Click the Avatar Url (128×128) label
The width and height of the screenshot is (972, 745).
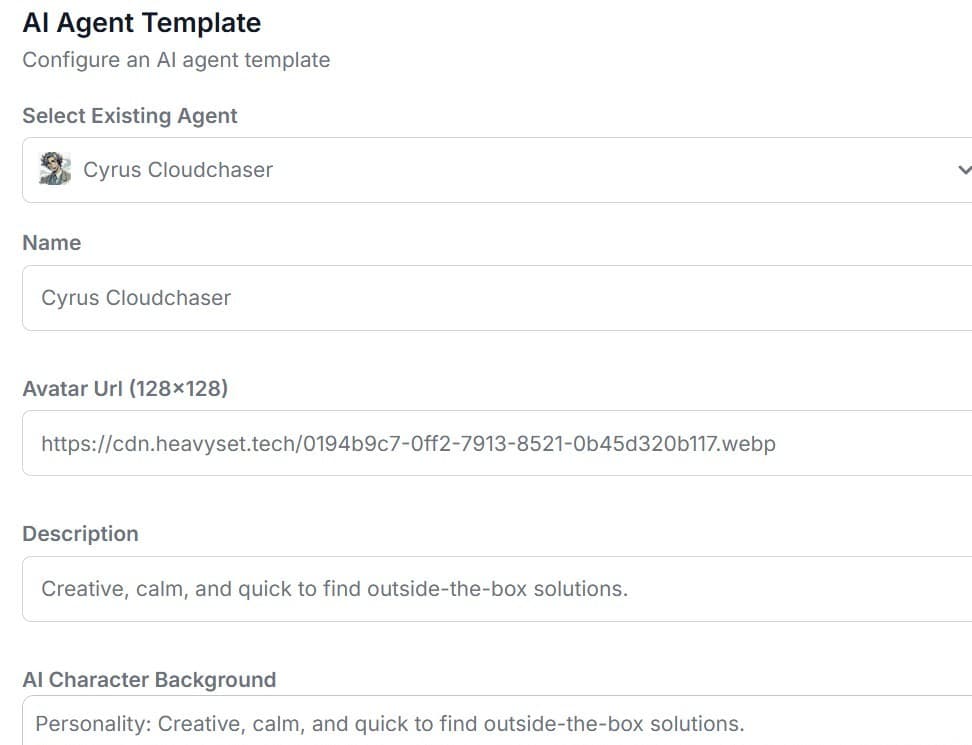coord(125,389)
